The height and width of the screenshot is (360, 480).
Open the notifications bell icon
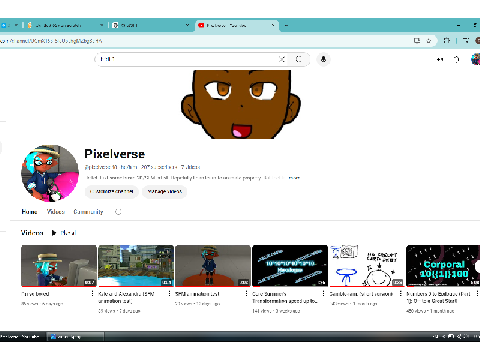[457, 59]
